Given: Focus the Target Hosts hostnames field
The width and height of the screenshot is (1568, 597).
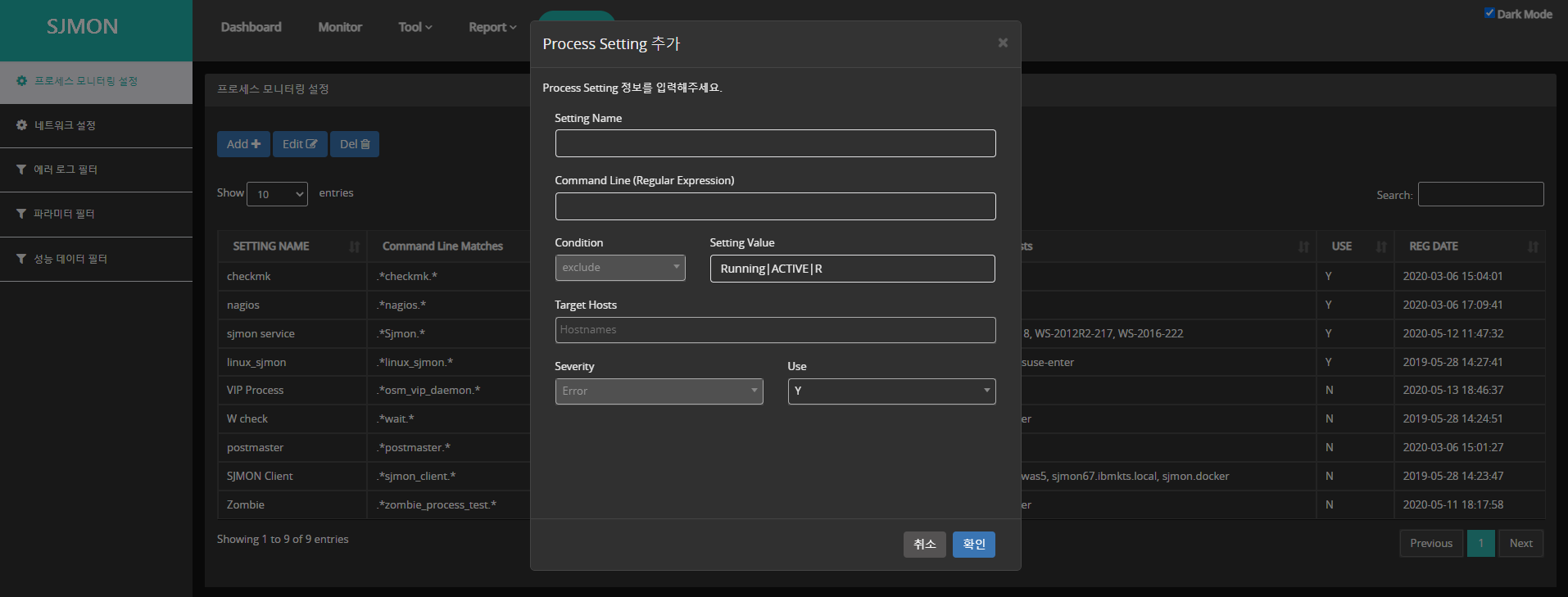Looking at the screenshot, I should (x=775, y=330).
